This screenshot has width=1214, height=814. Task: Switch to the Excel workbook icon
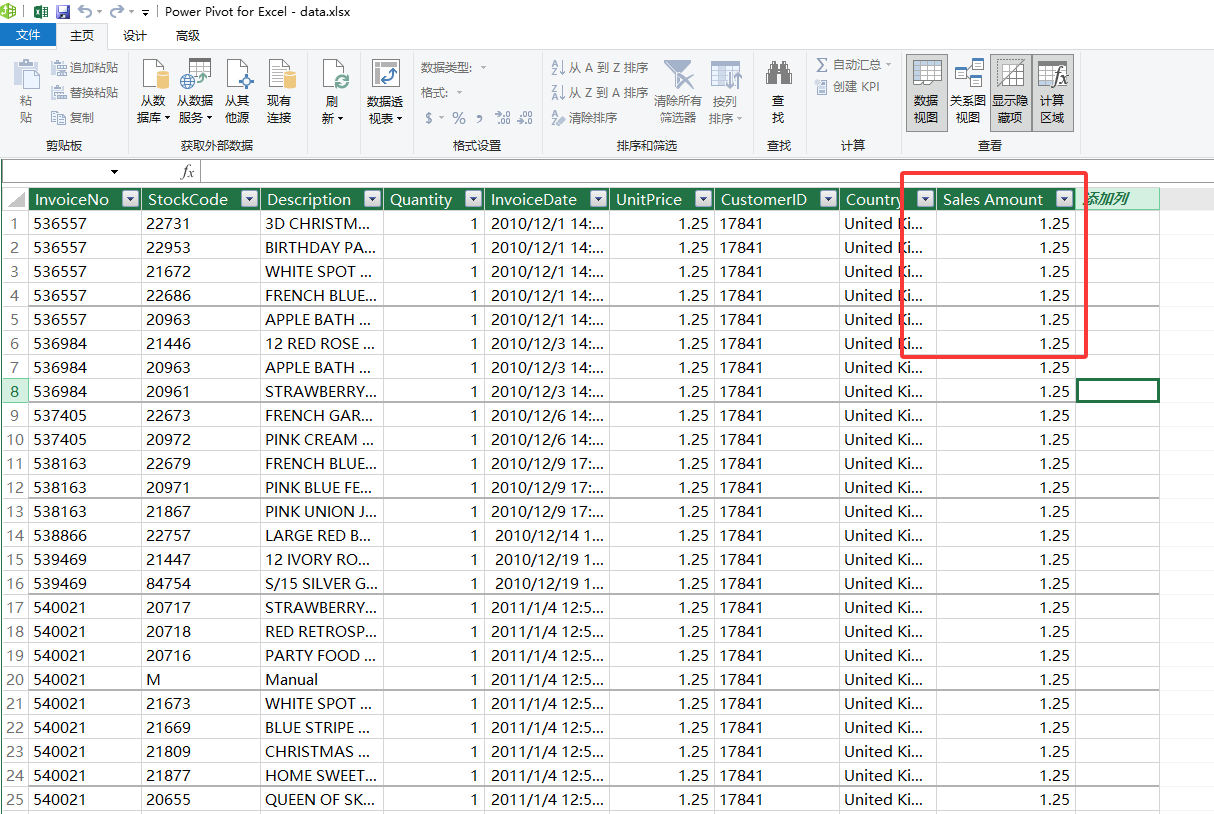pos(41,11)
